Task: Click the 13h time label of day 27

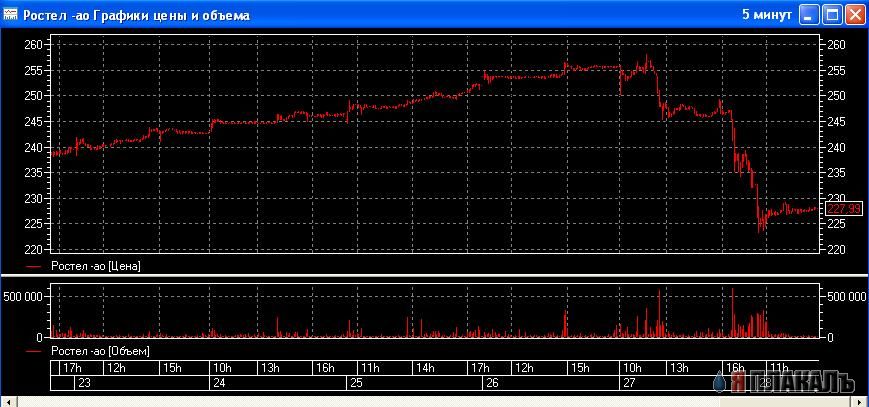Action: (679, 368)
